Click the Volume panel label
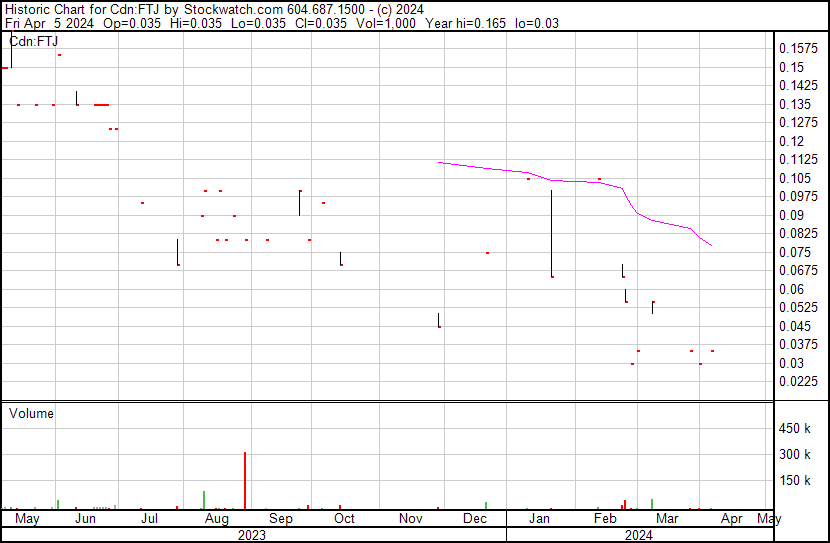This screenshot has width=830, height=543. 31,413
